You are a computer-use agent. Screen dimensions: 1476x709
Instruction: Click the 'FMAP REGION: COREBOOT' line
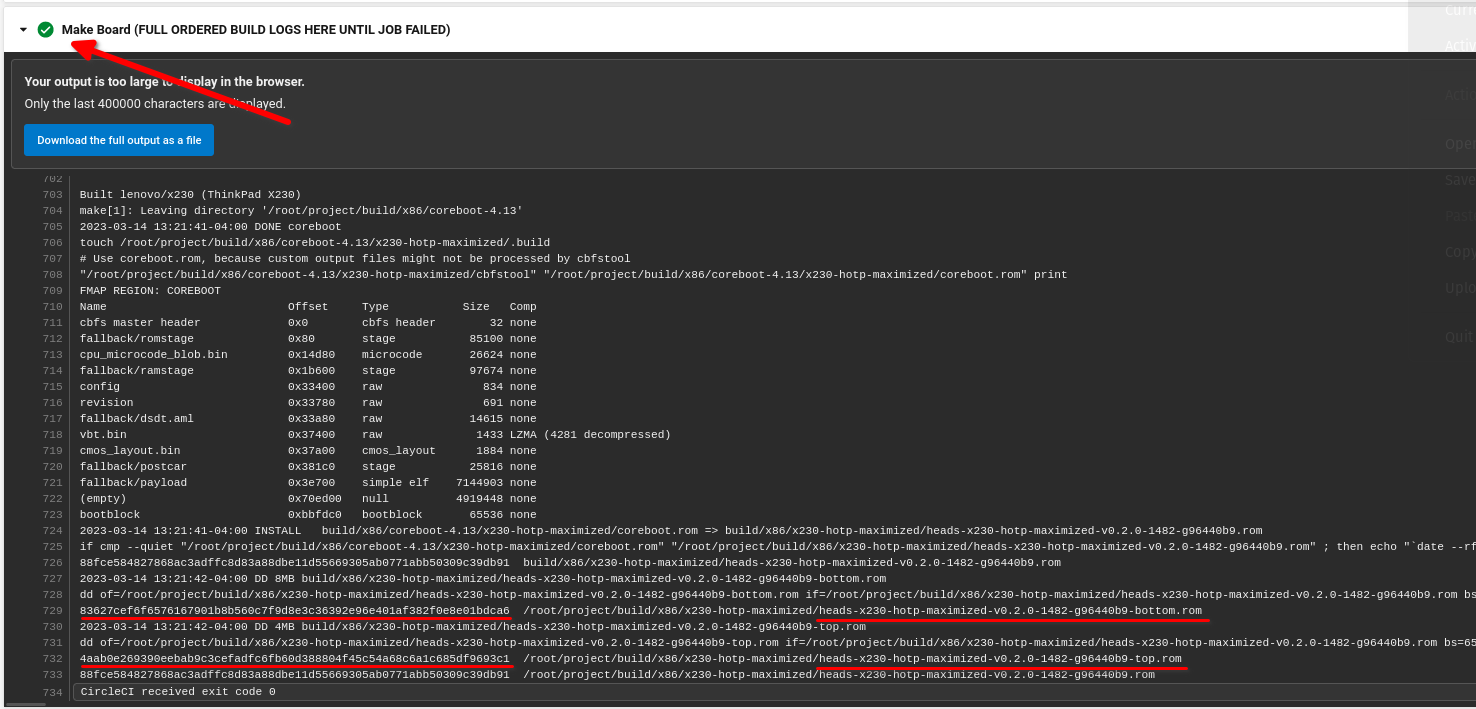point(150,291)
